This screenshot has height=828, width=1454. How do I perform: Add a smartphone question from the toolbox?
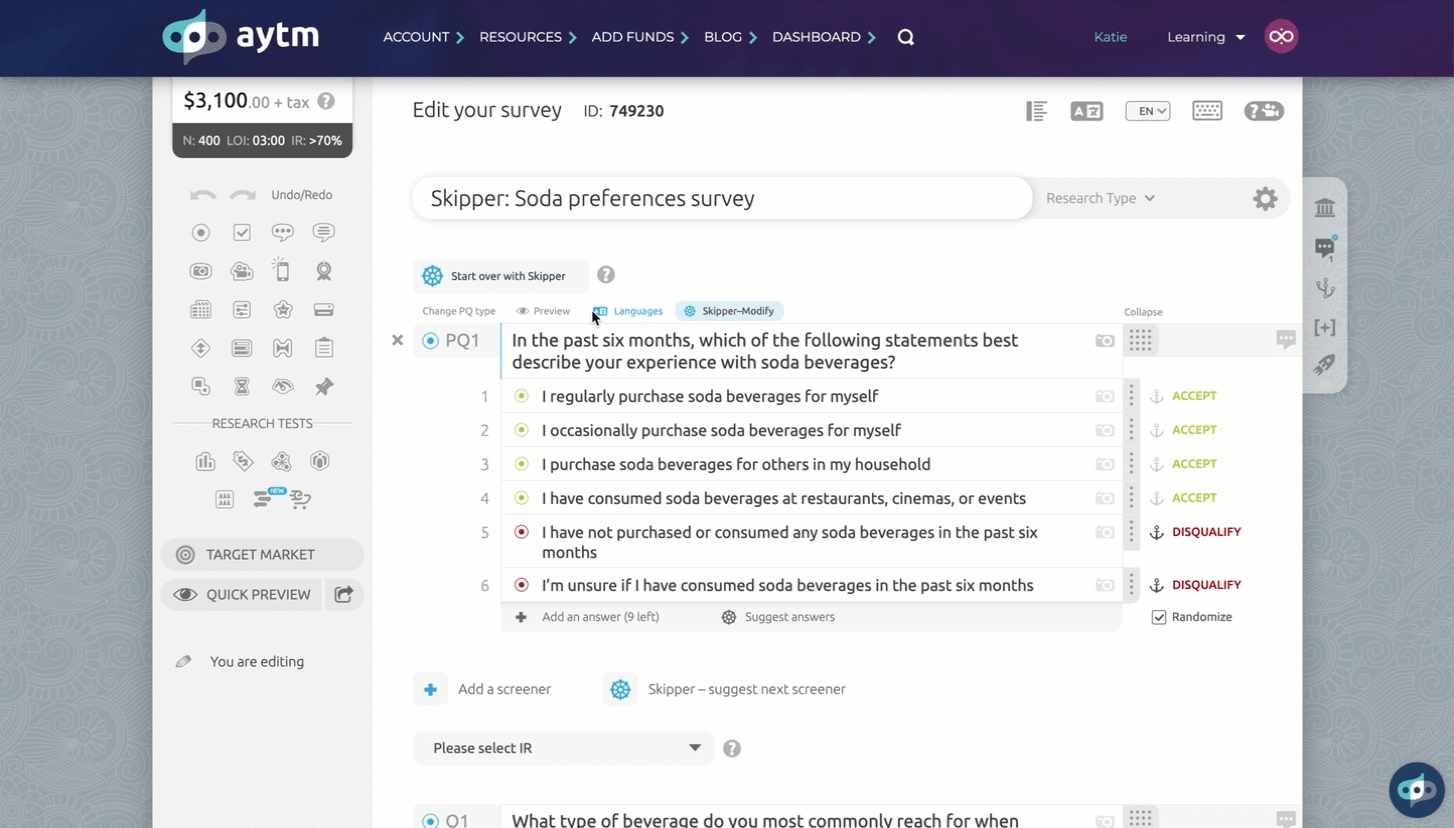tap(283, 271)
